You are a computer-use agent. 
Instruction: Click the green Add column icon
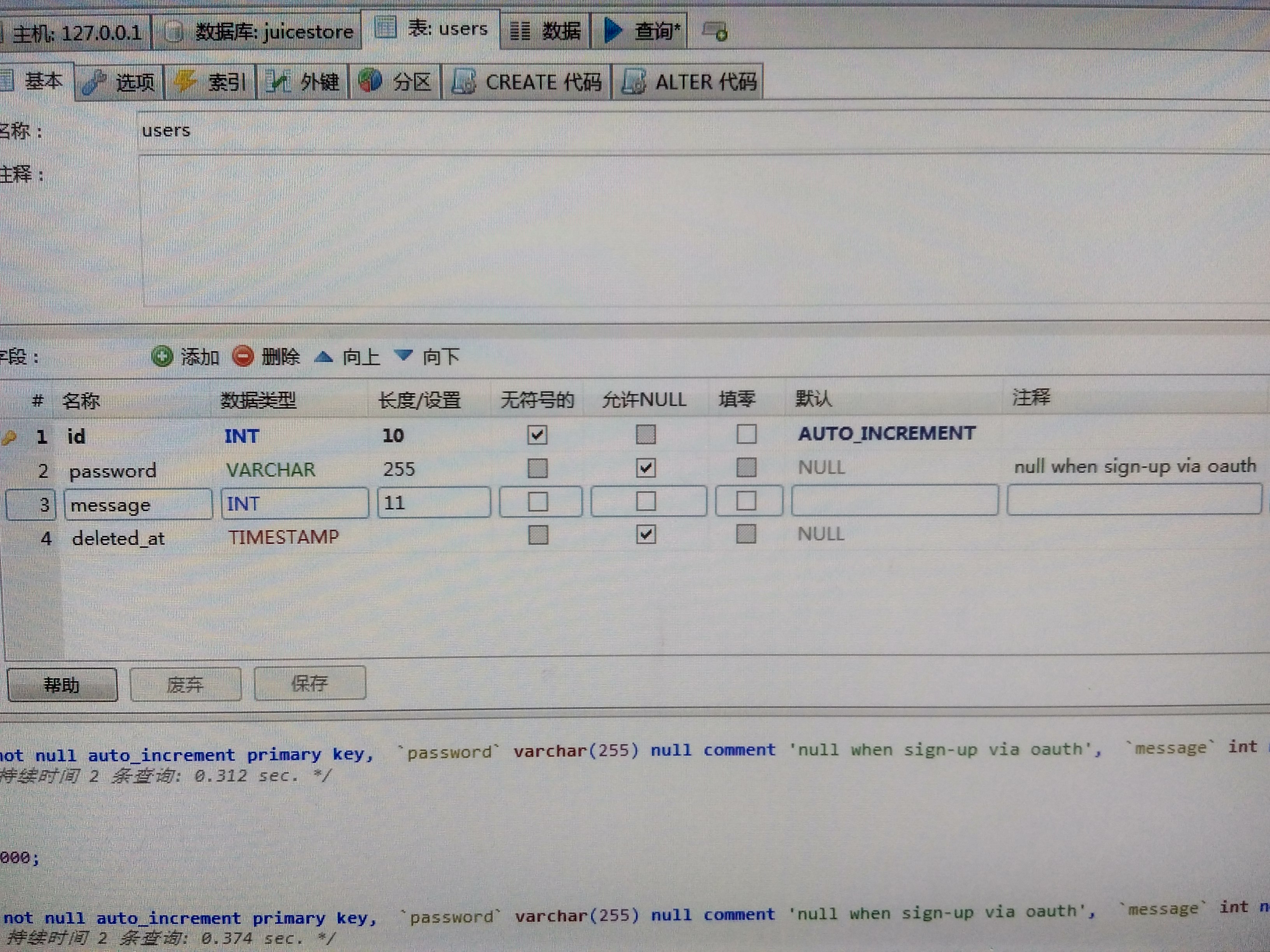(x=163, y=356)
